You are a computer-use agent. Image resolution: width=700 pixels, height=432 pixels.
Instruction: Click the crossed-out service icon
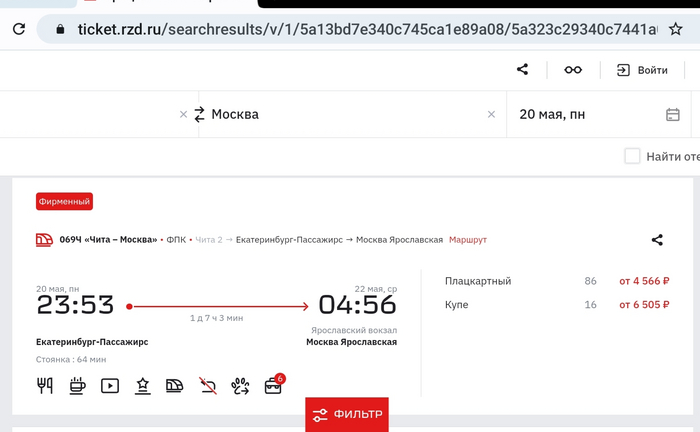(x=208, y=386)
